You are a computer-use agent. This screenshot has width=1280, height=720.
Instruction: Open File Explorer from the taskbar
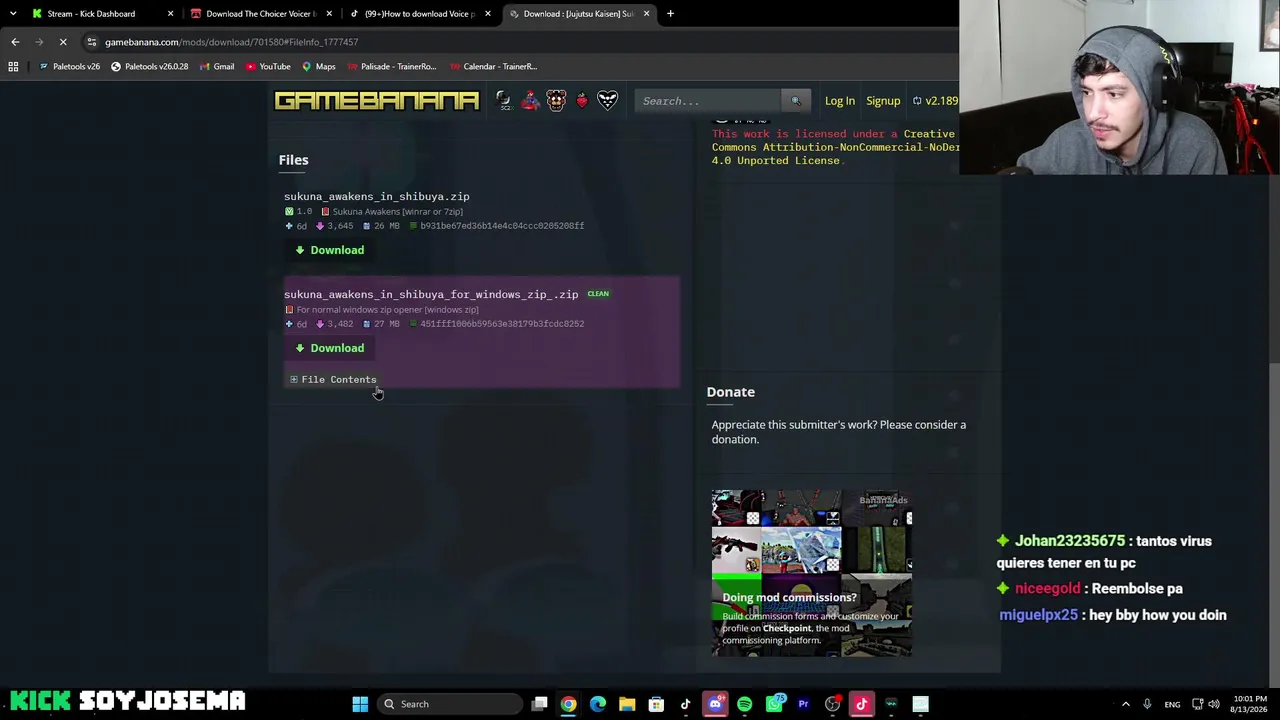pos(627,704)
